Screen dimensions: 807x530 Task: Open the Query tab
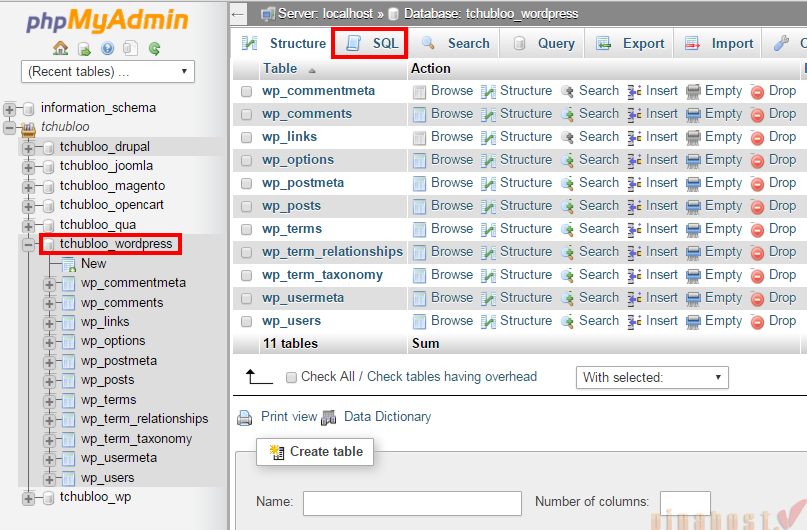(543, 44)
